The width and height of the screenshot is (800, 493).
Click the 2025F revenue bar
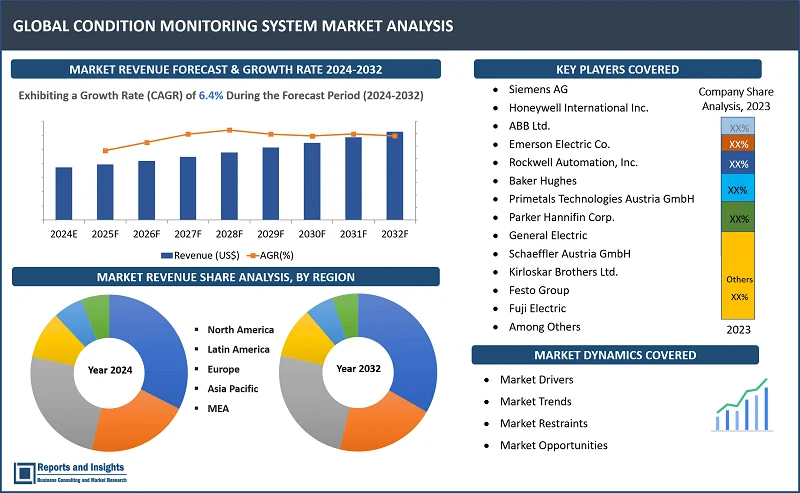[x=105, y=192]
